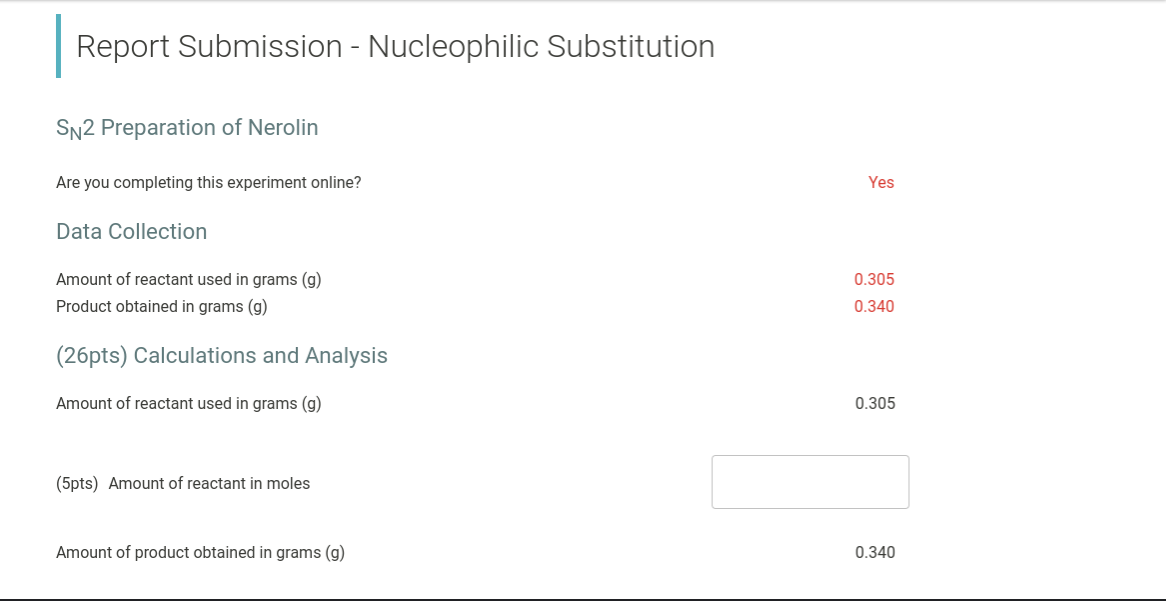Image resolution: width=1166 pixels, height=601 pixels.
Task: Click the 'Are you completing this experiment online?' question
Action: click(x=208, y=182)
